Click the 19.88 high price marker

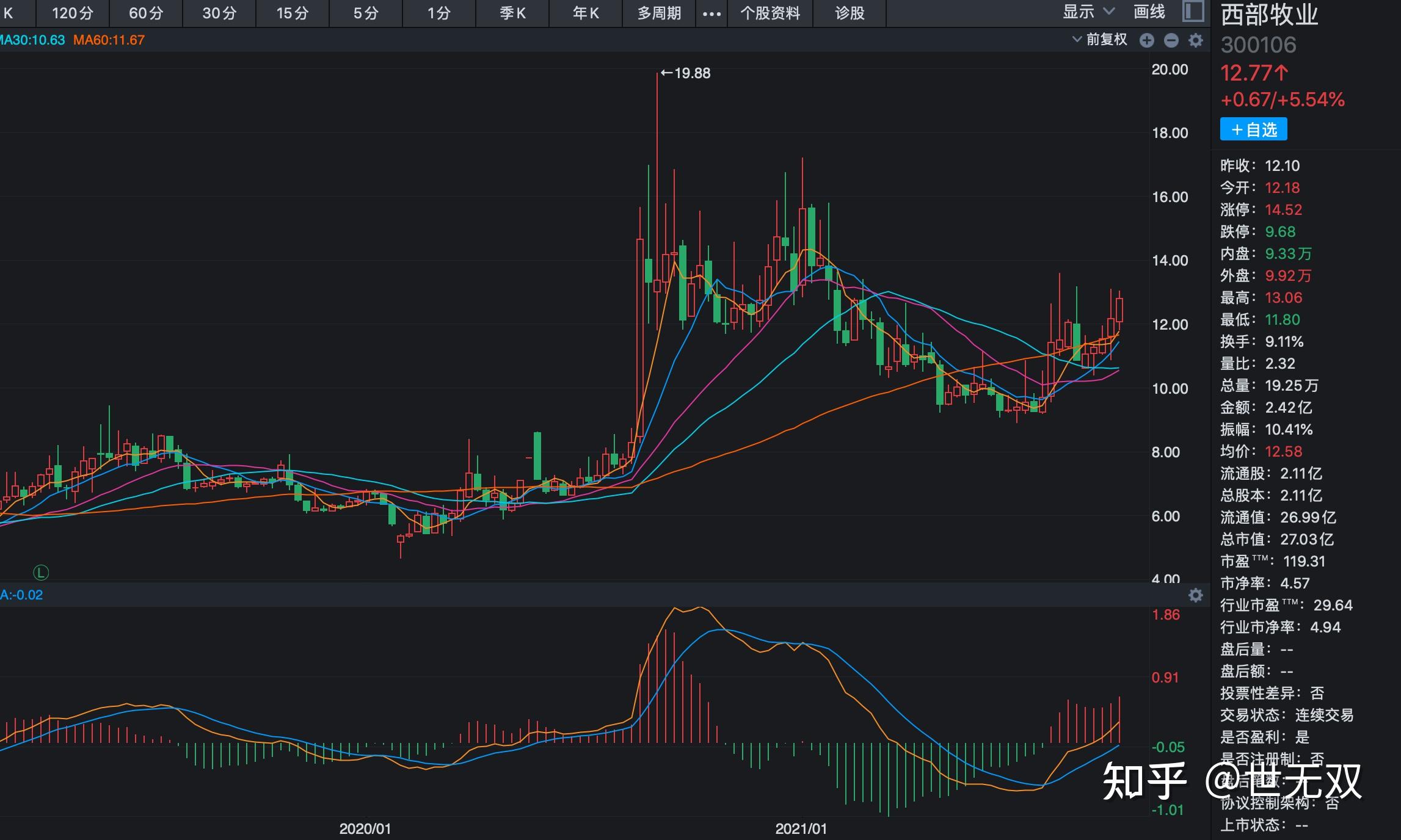(x=686, y=73)
